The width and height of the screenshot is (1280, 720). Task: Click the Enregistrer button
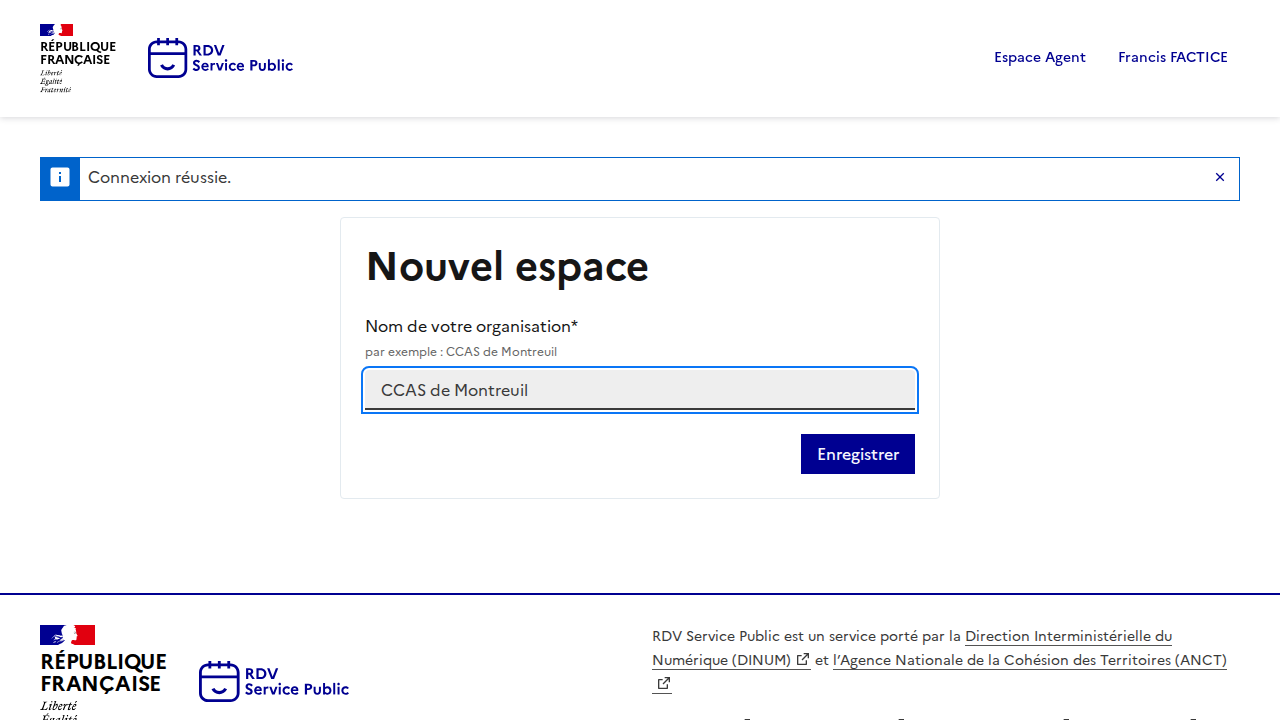click(x=857, y=454)
